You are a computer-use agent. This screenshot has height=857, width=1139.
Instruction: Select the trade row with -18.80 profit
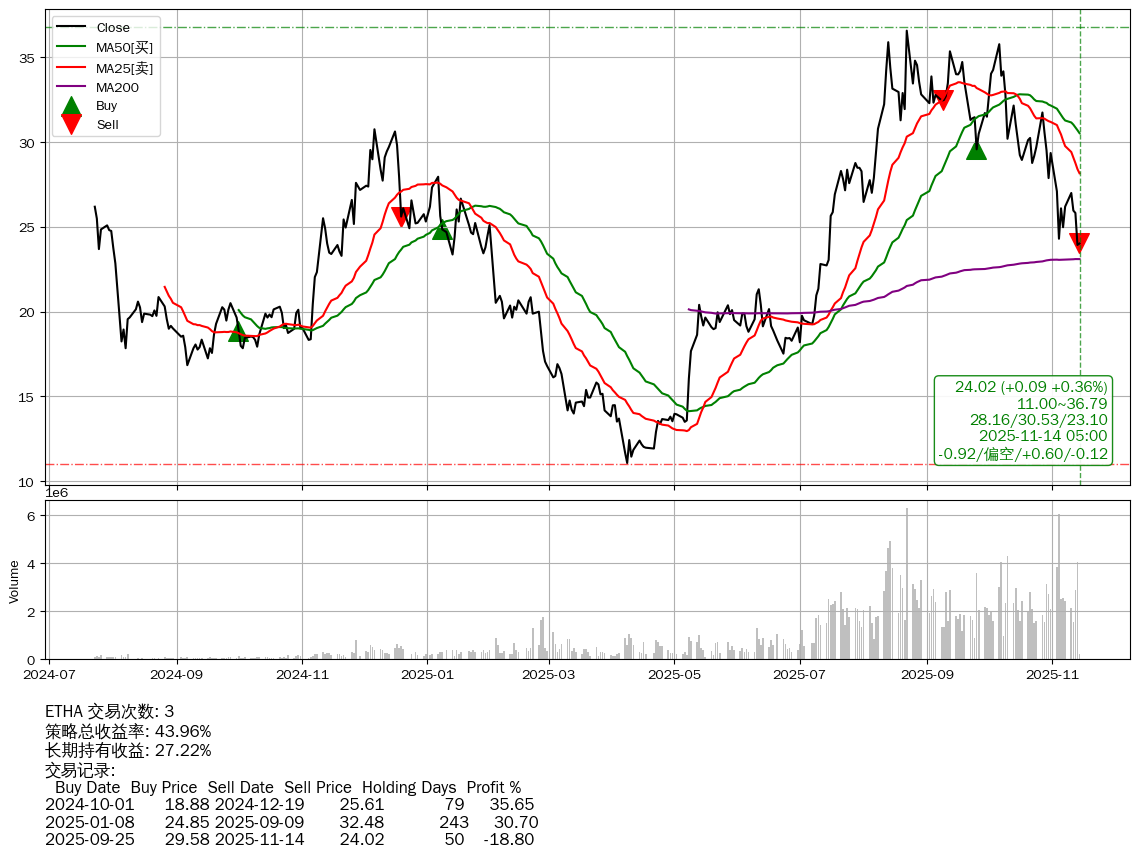click(x=290, y=839)
